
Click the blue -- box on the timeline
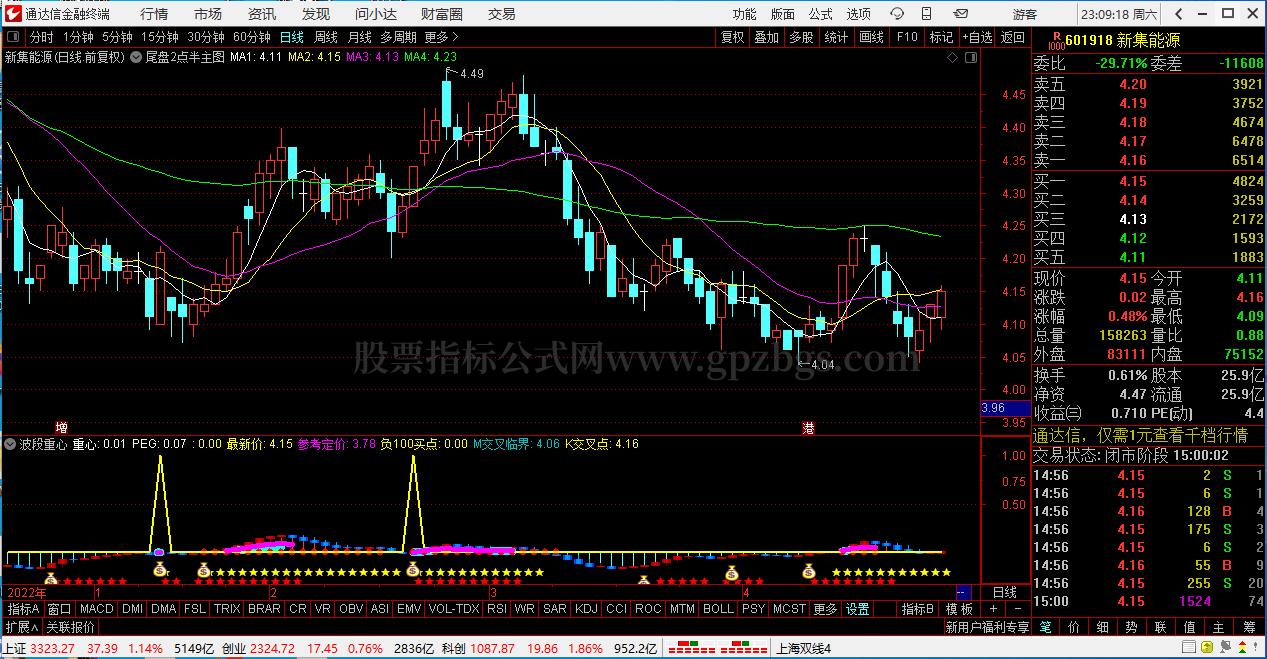963,592
